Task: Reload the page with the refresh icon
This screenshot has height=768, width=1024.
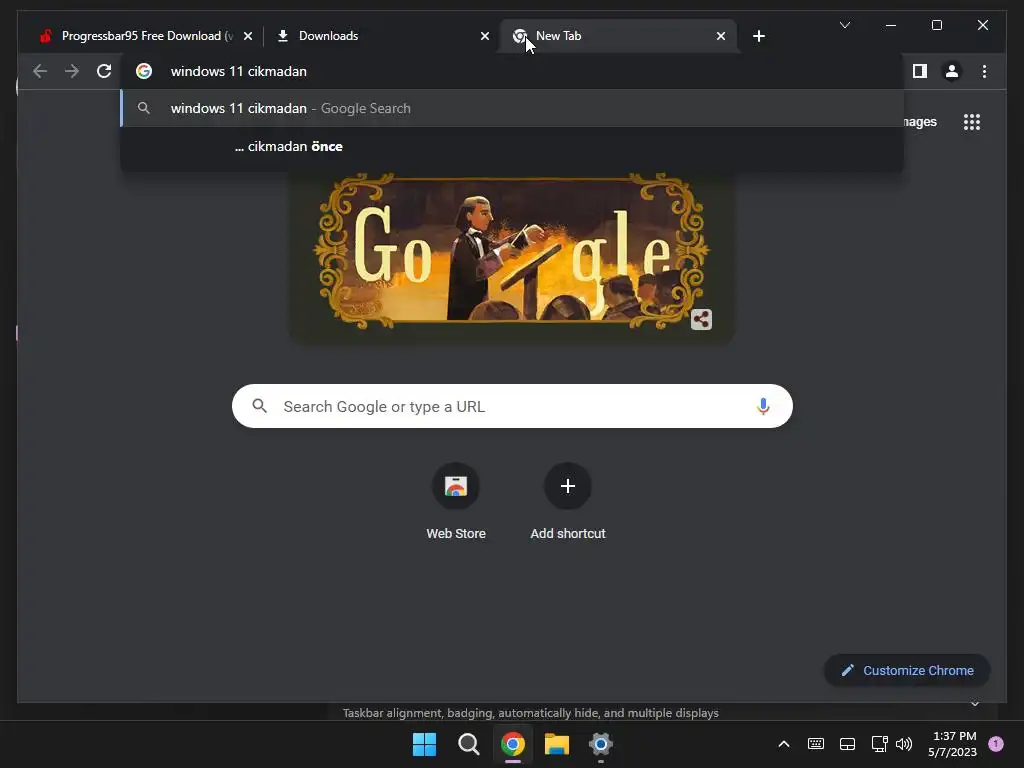Action: (104, 71)
